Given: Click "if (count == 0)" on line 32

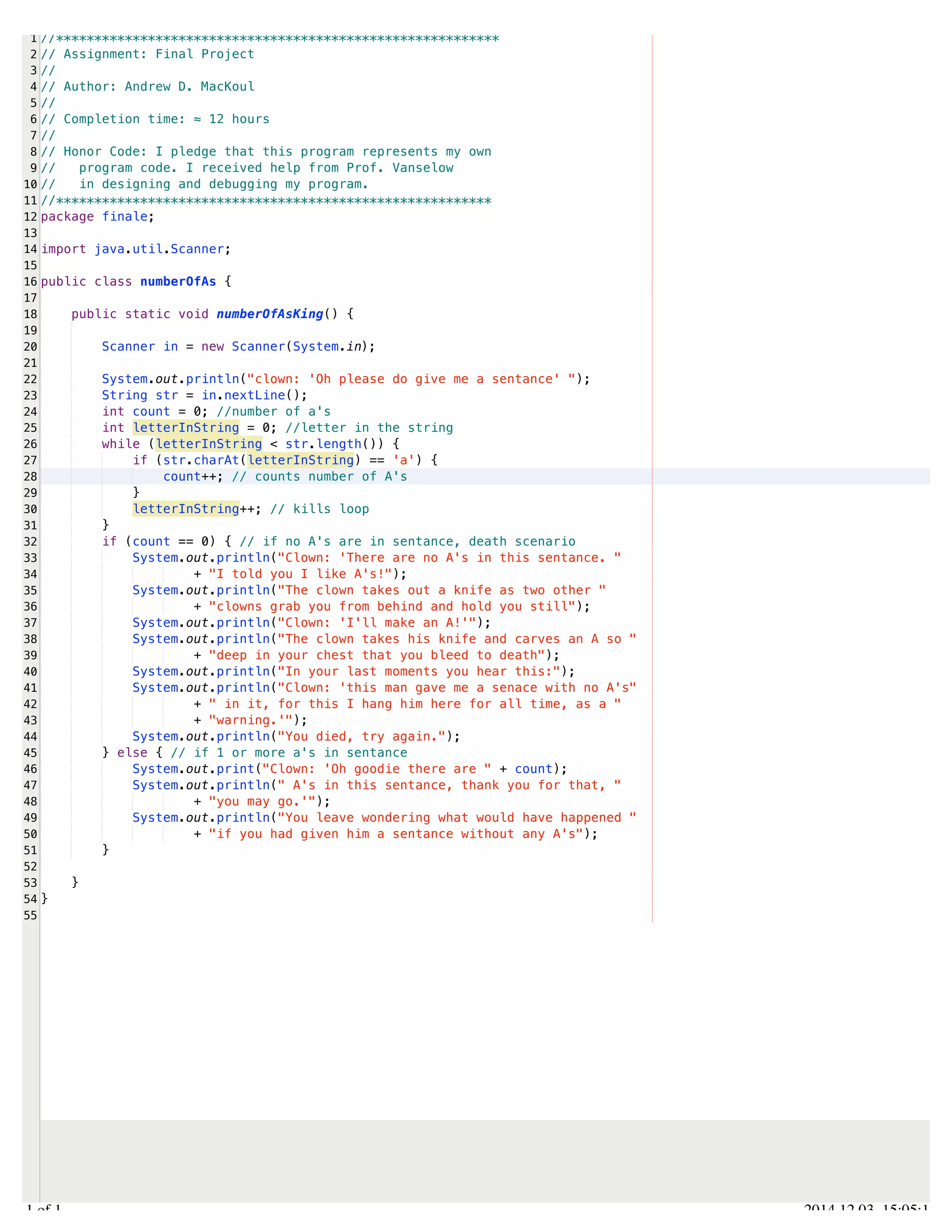Looking at the screenshot, I should click(x=159, y=542).
